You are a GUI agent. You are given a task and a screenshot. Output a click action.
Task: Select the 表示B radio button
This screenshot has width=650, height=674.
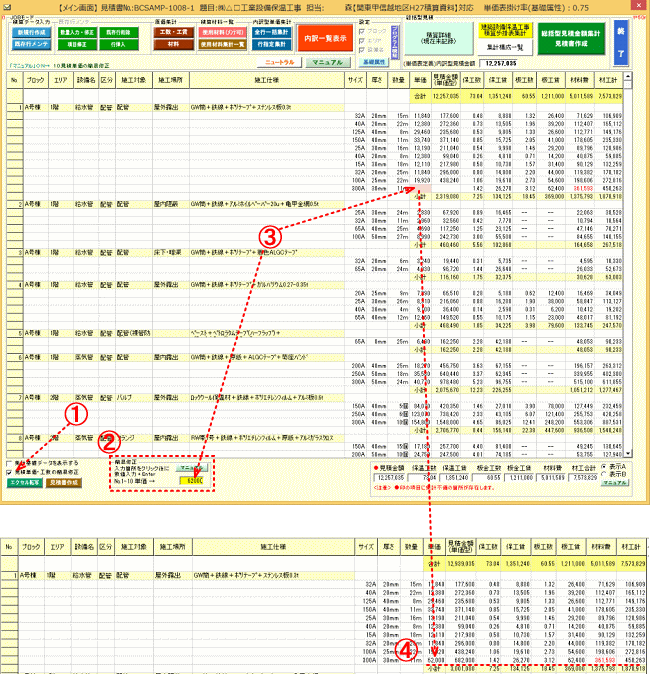tap(604, 474)
